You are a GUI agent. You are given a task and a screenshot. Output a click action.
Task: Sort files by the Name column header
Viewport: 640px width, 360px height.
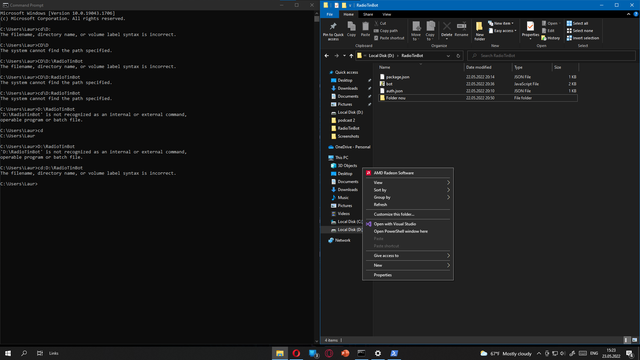click(420, 67)
